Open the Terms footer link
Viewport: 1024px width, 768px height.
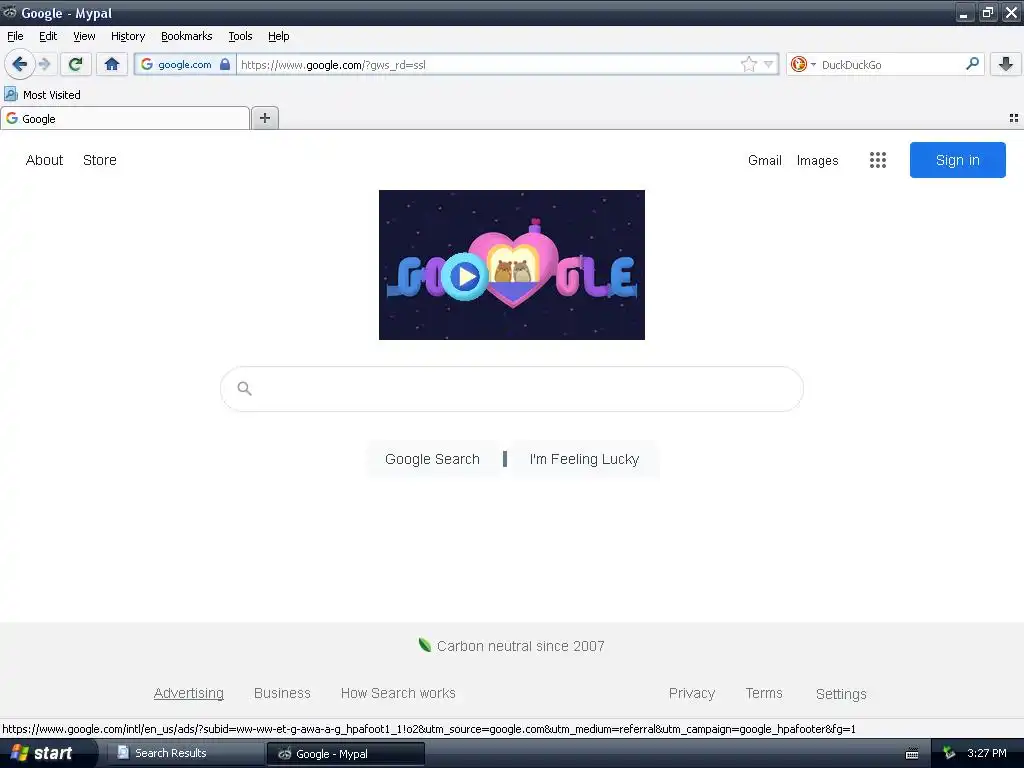coord(764,693)
